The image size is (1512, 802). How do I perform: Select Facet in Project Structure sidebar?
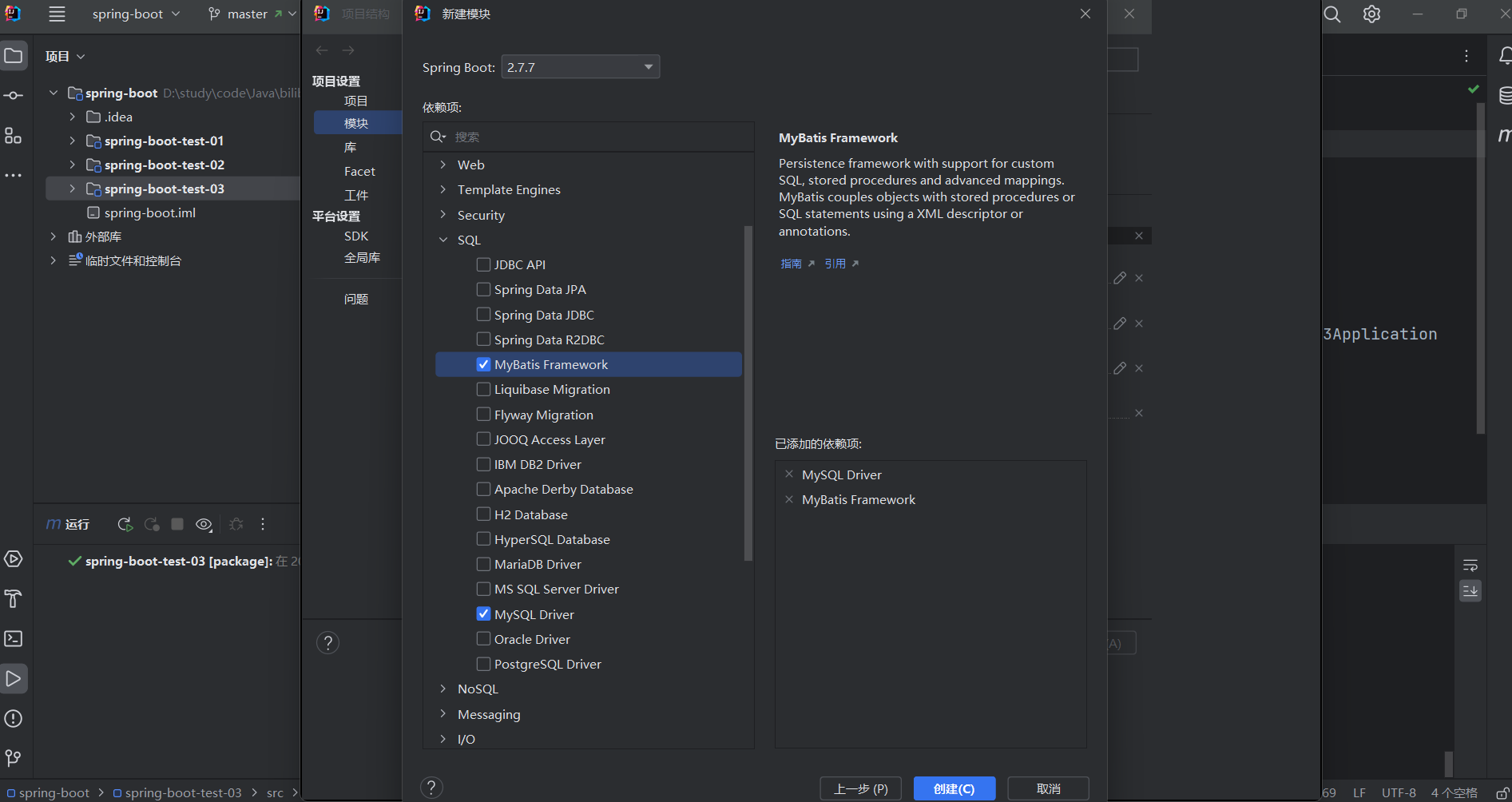359,171
